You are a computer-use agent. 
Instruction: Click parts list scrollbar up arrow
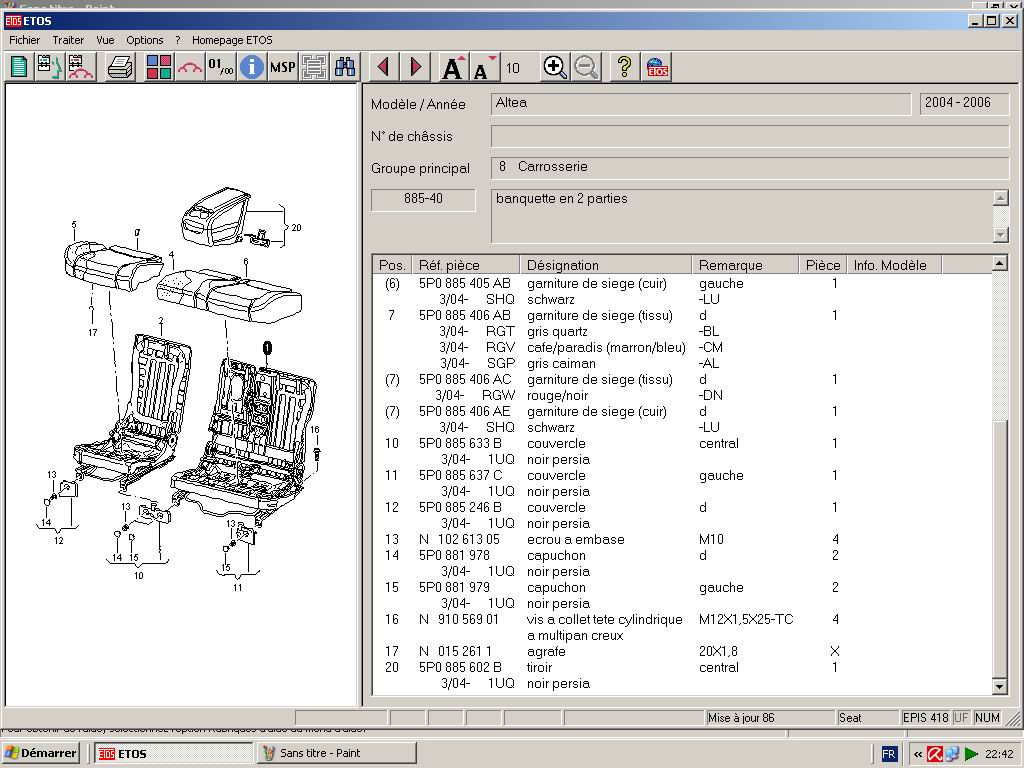click(x=999, y=264)
